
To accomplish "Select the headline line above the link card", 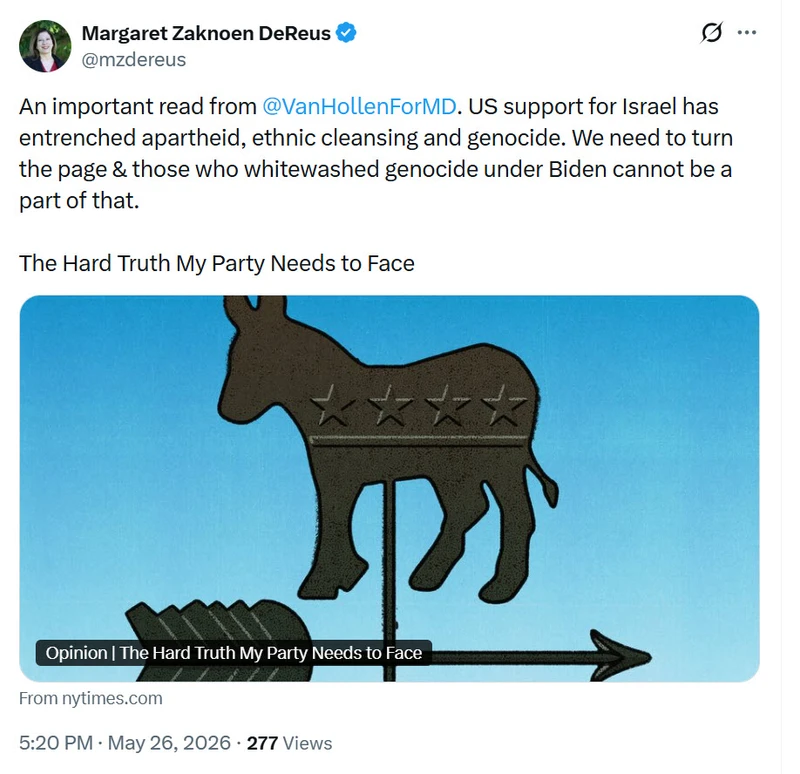I will click(x=217, y=264).
